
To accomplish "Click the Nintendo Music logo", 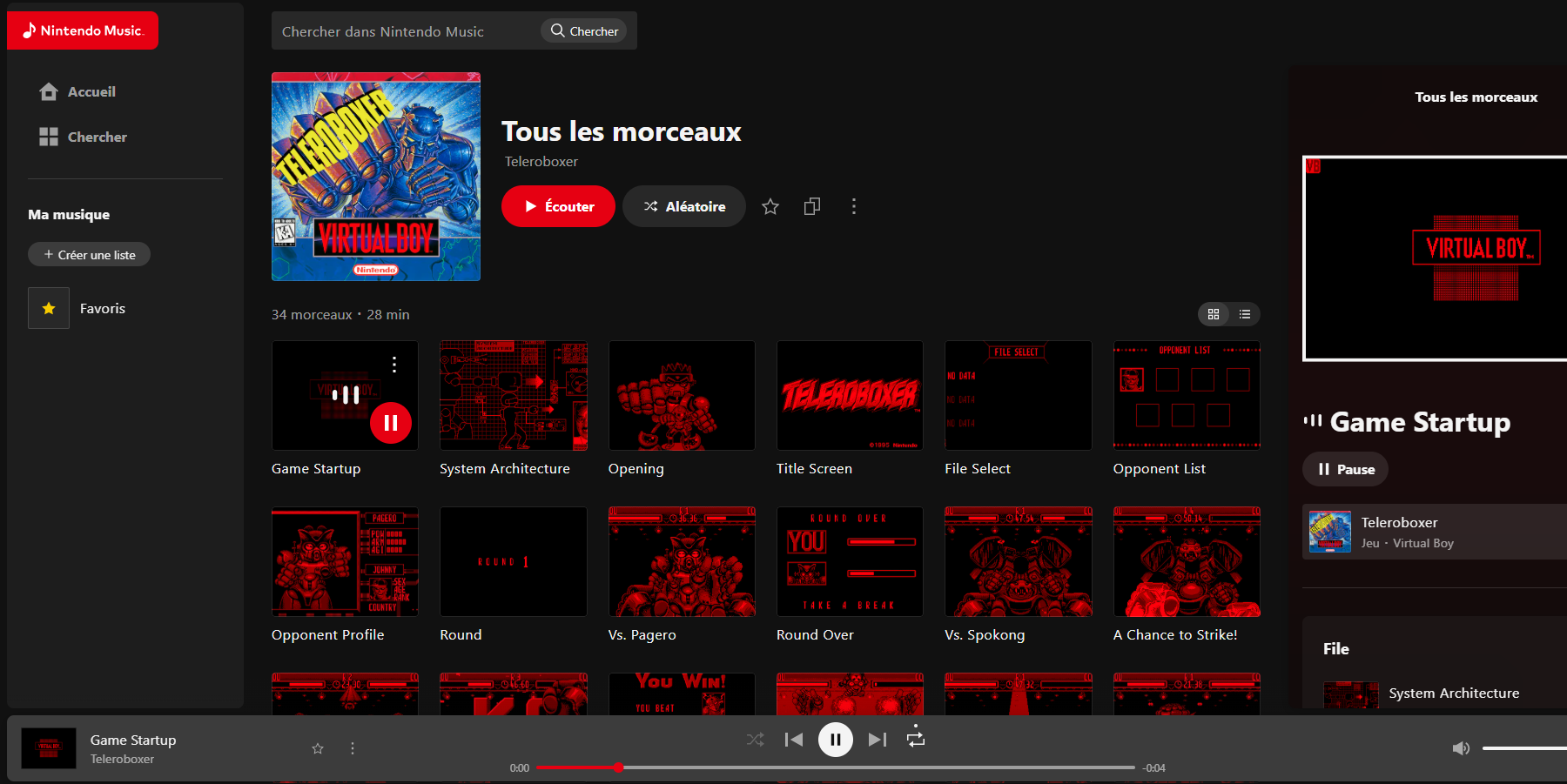I will point(83,30).
